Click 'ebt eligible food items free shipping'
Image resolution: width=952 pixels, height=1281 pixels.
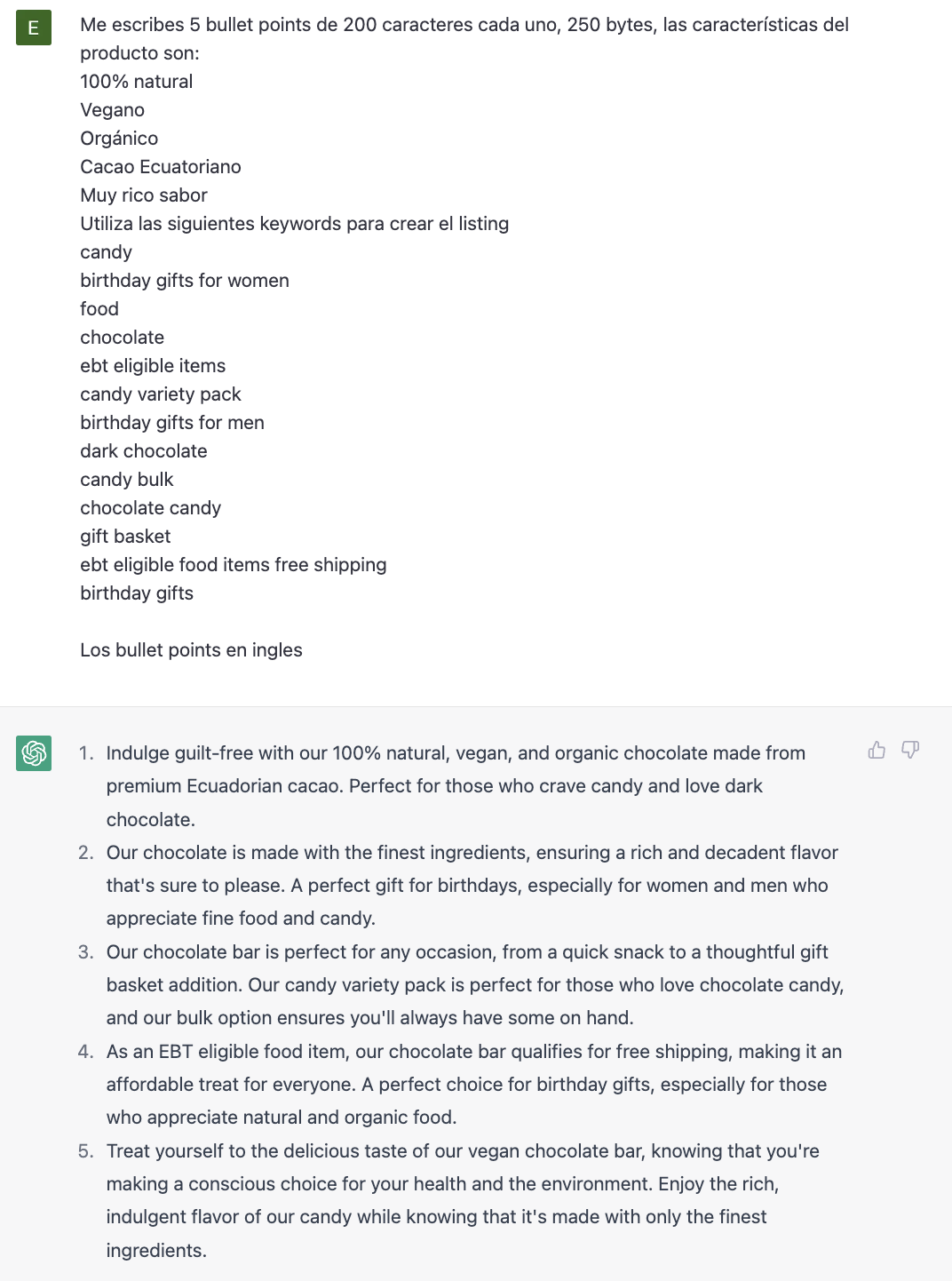tap(233, 565)
